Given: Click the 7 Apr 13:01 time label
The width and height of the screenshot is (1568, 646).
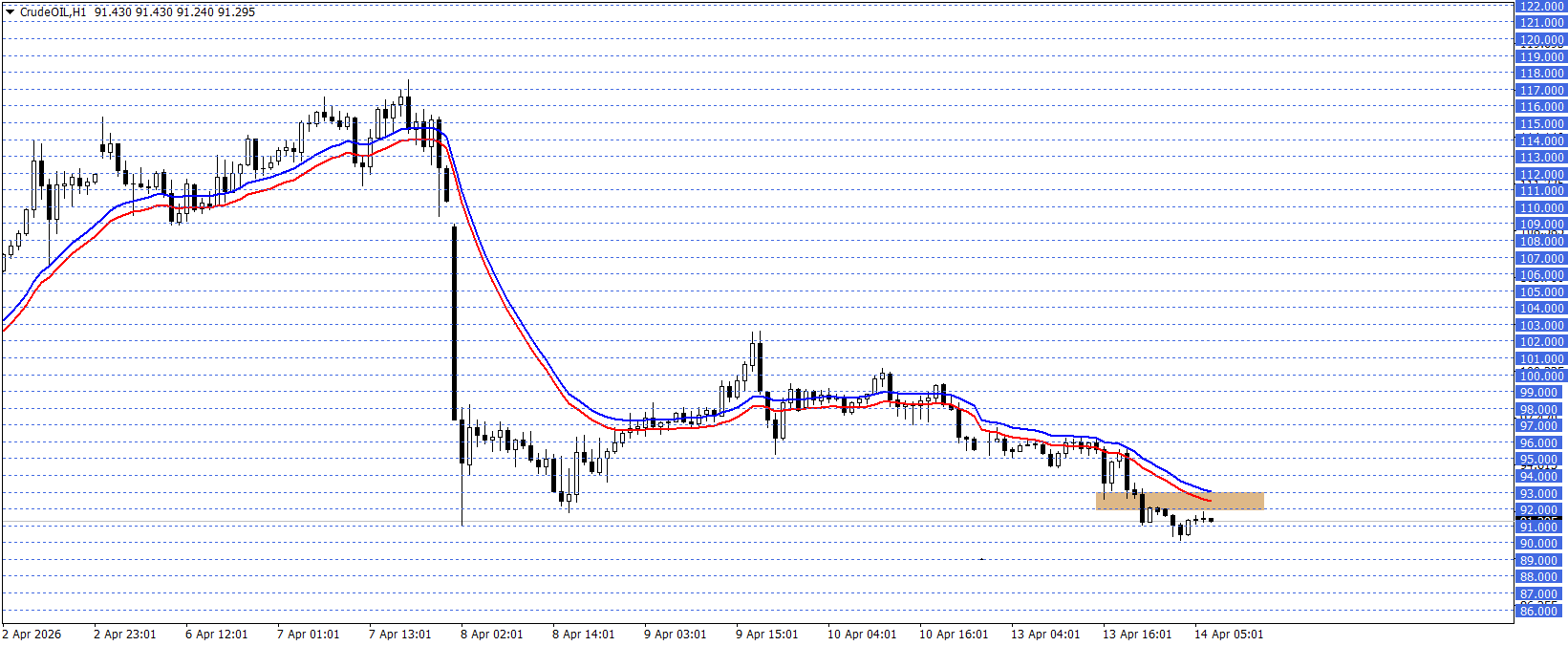Looking at the screenshot, I should (x=399, y=635).
